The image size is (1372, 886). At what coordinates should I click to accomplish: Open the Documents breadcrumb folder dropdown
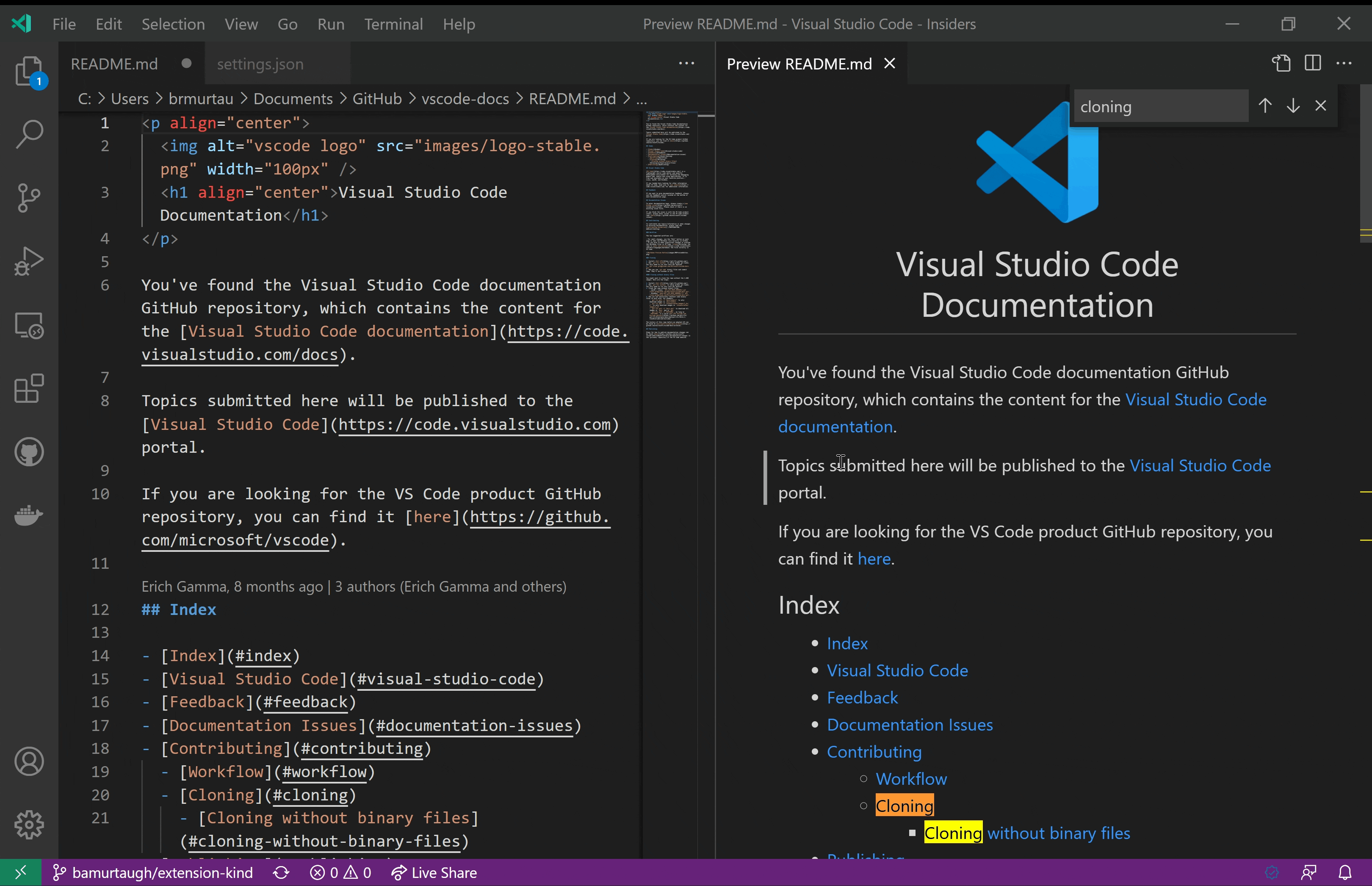tap(293, 99)
